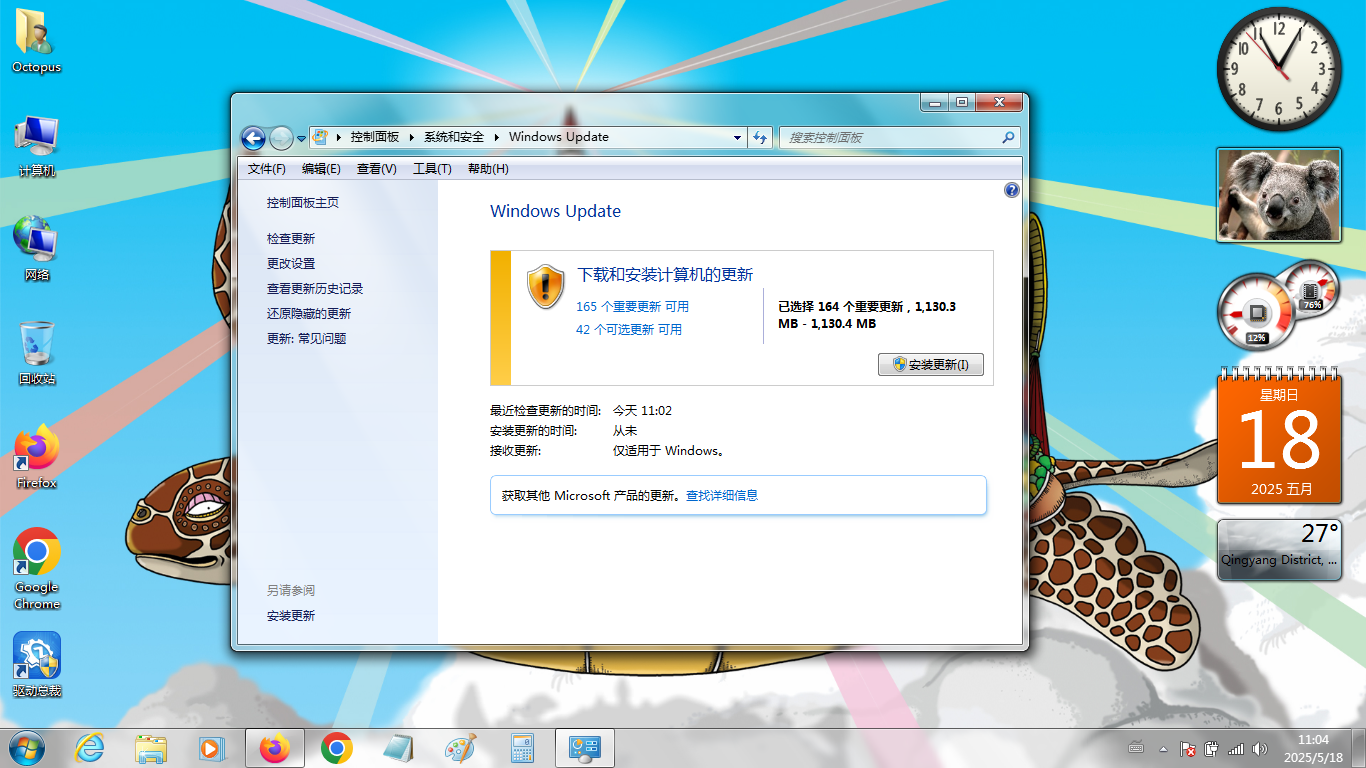The height and width of the screenshot is (768, 1366).
Task: Click the keyboard input method tray icon
Action: pyautogui.click(x=1136, y=748)
